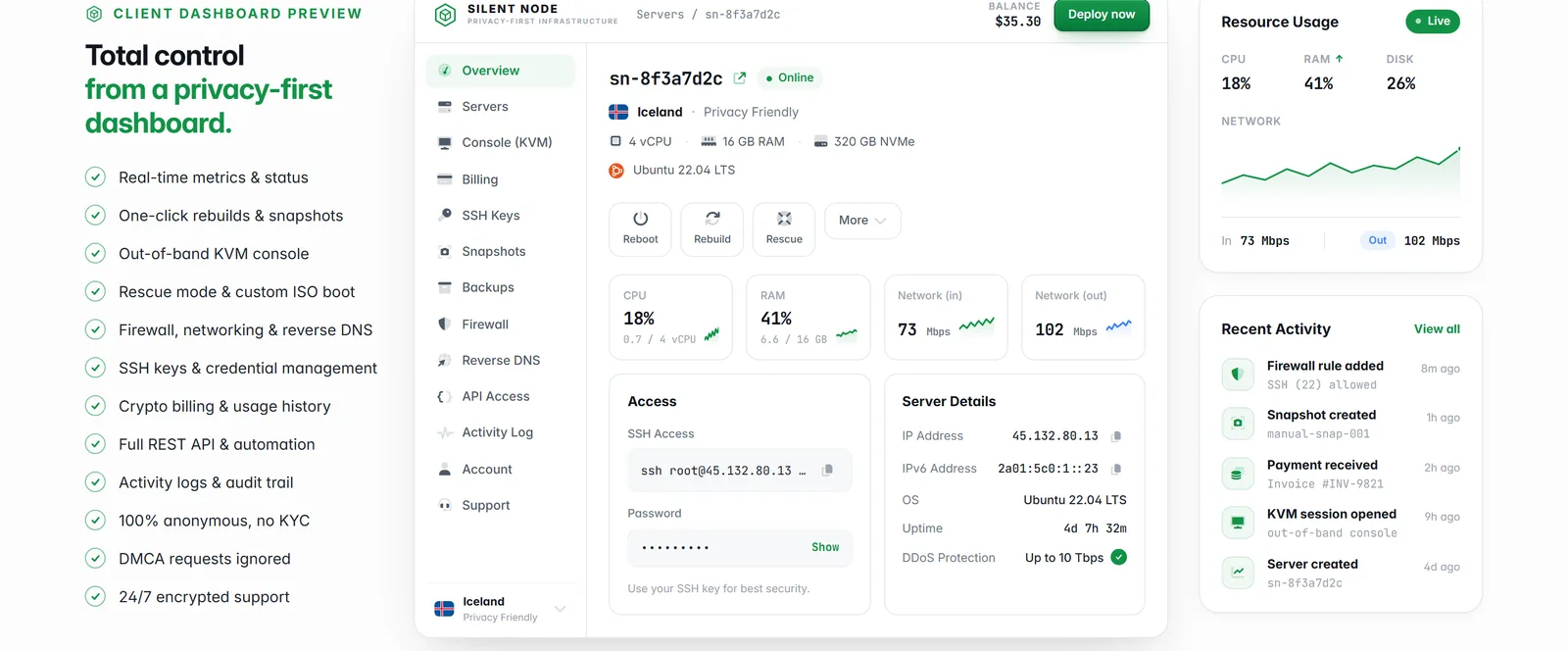Open the Backups sidebar item

pos(501,288)
